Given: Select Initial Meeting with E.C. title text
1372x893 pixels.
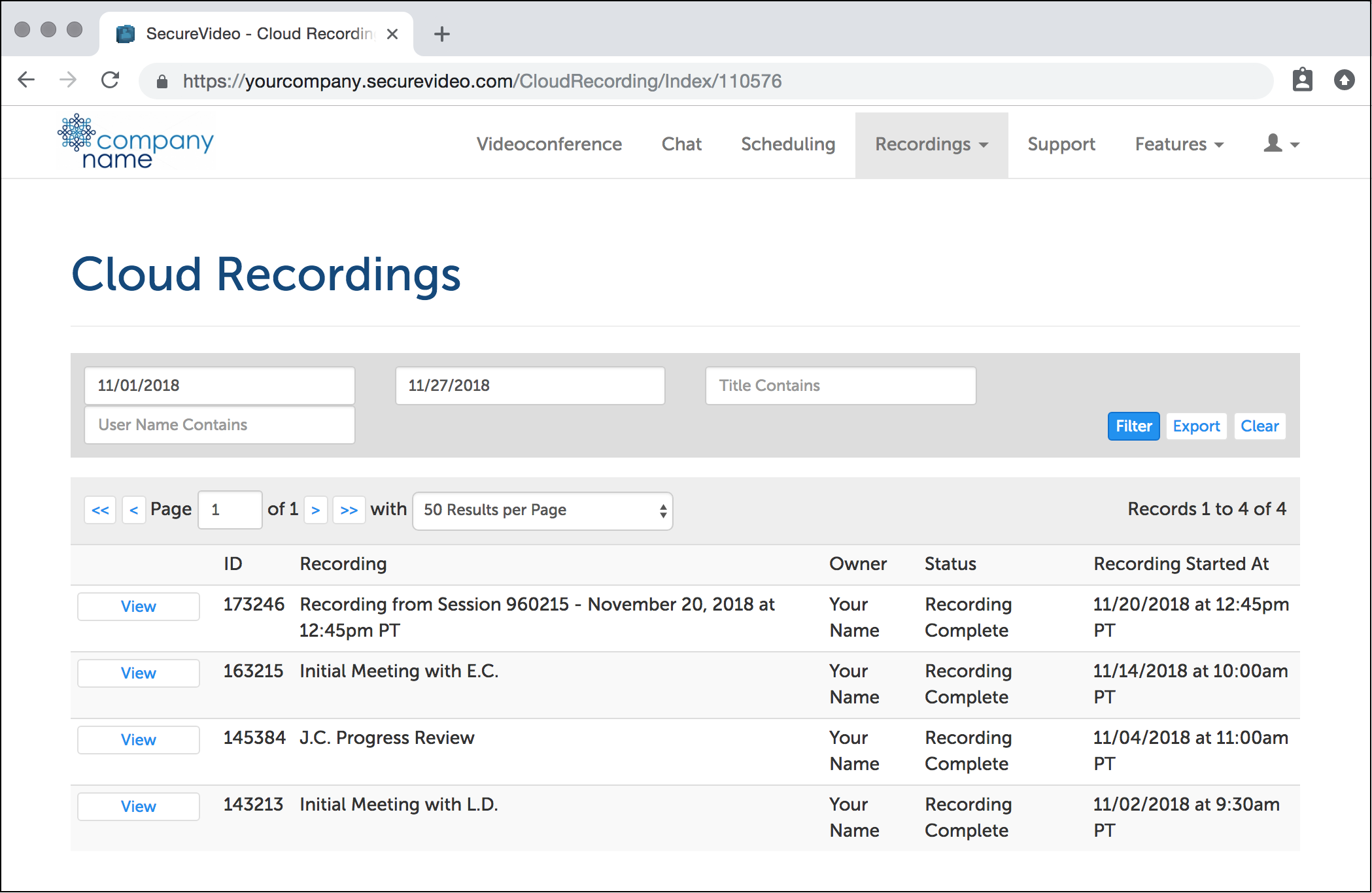Looking at the screenshot, I should click(399, 671).
